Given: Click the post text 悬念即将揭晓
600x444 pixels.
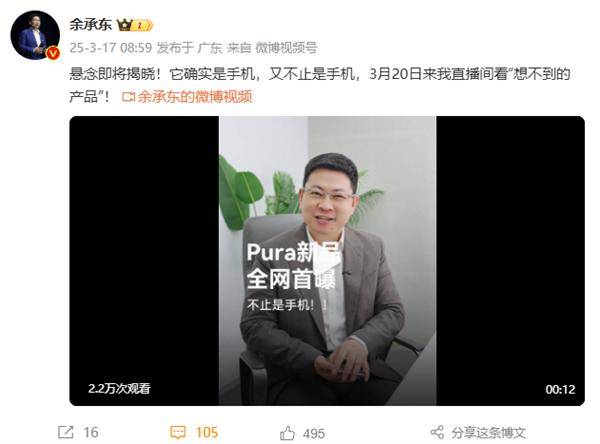Looking at the screenshot, I should click(113, 74).
